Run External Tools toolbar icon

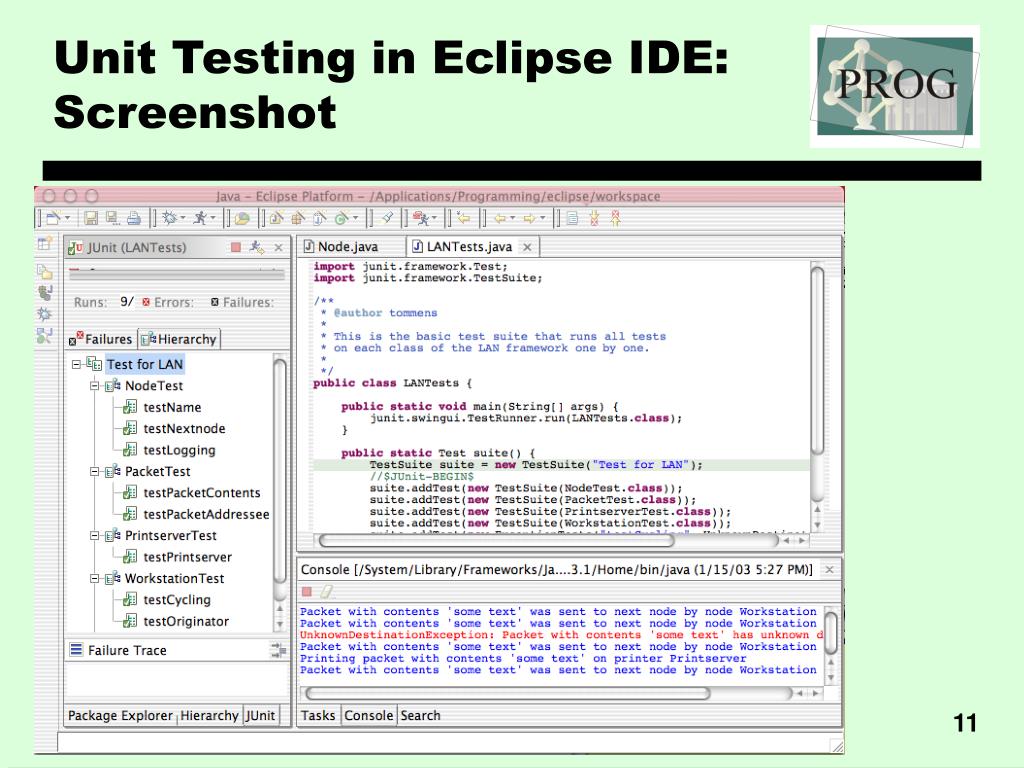point(421,218)
